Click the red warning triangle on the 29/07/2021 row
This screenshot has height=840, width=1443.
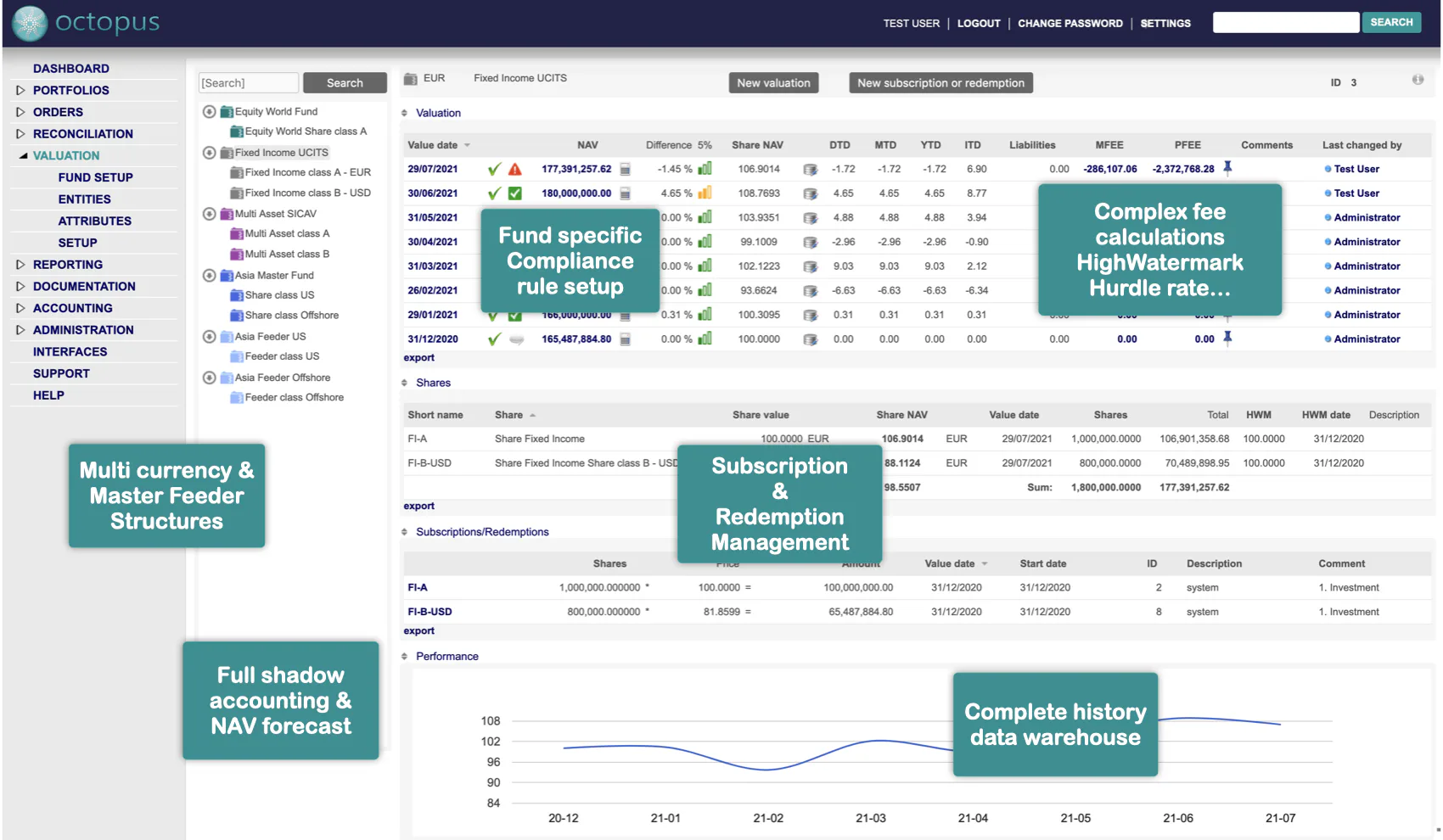(517, 169)
